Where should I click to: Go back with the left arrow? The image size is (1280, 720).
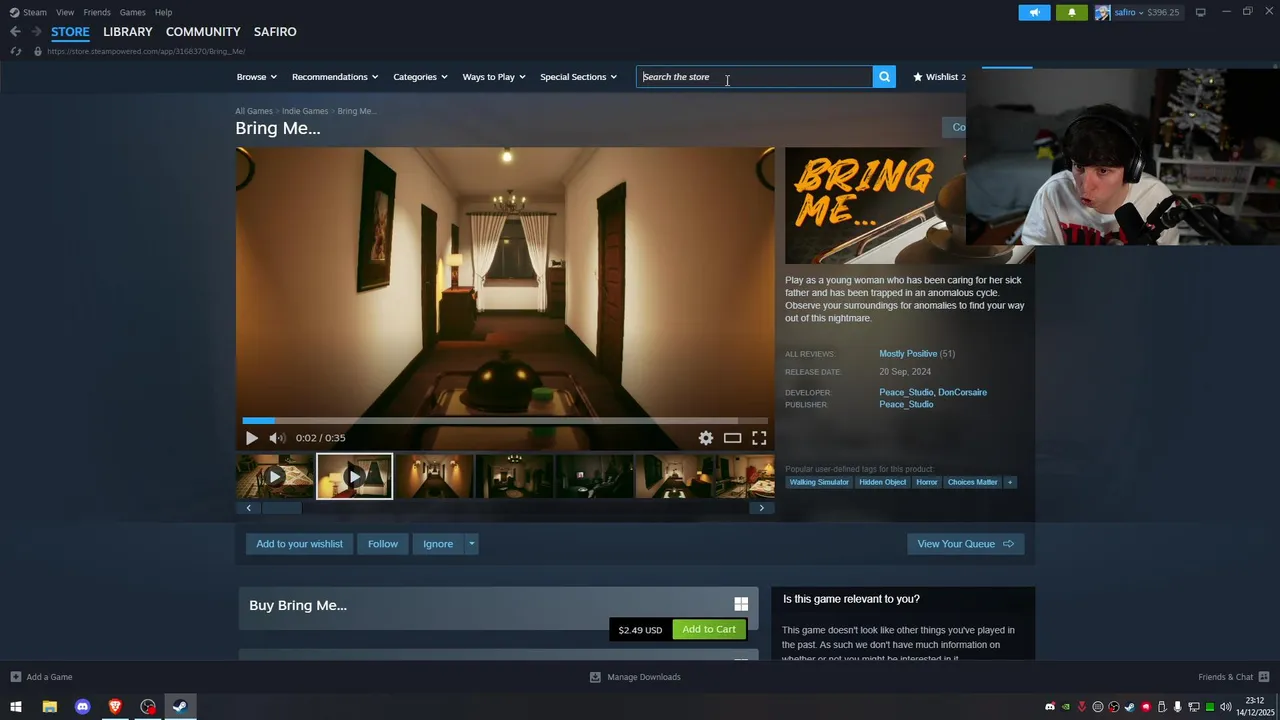coord(15,32)
